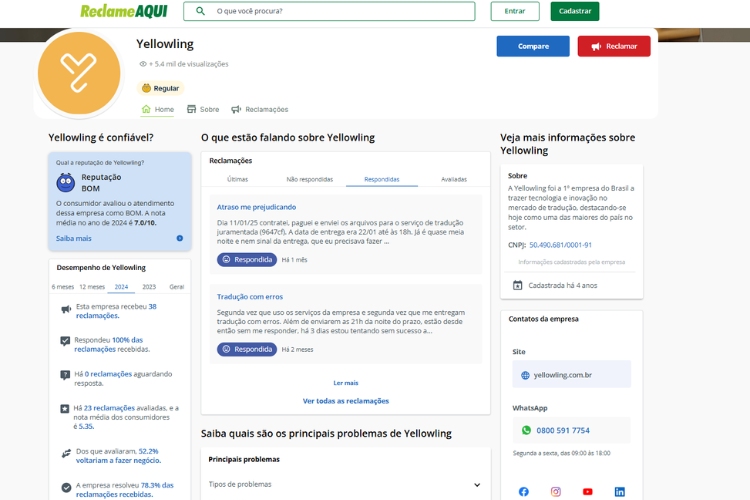Click the WhatsApp number 0800 591 7754
The image size is (750, 500).
coord(563,430)
